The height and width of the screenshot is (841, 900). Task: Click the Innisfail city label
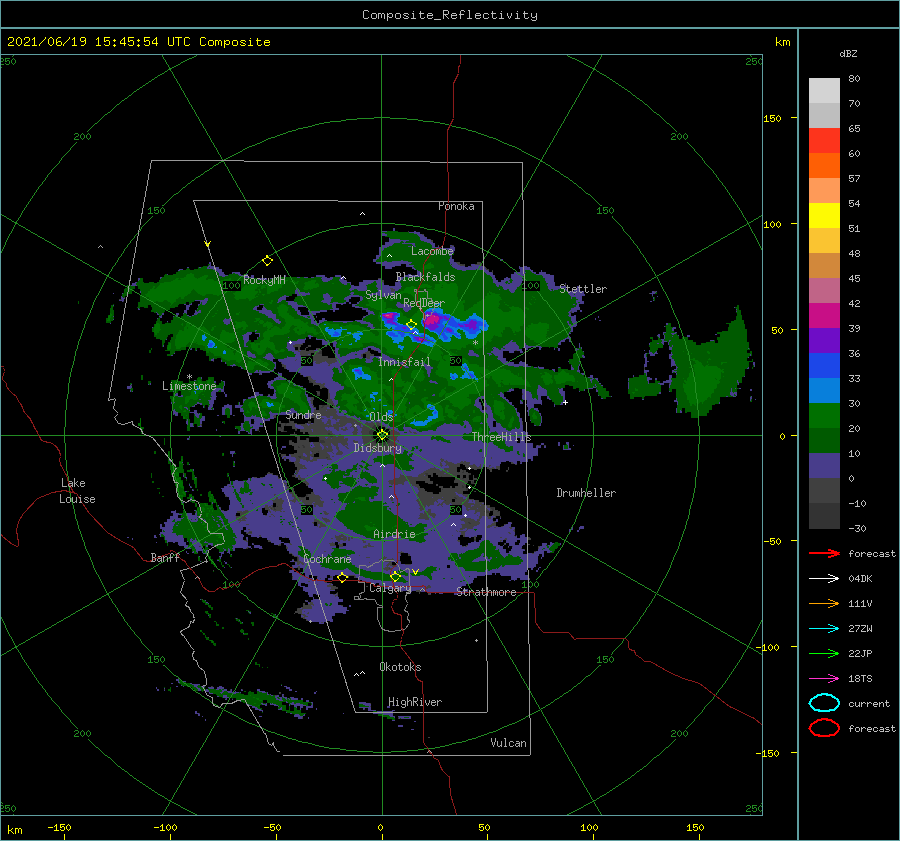[x=404, y=362]
